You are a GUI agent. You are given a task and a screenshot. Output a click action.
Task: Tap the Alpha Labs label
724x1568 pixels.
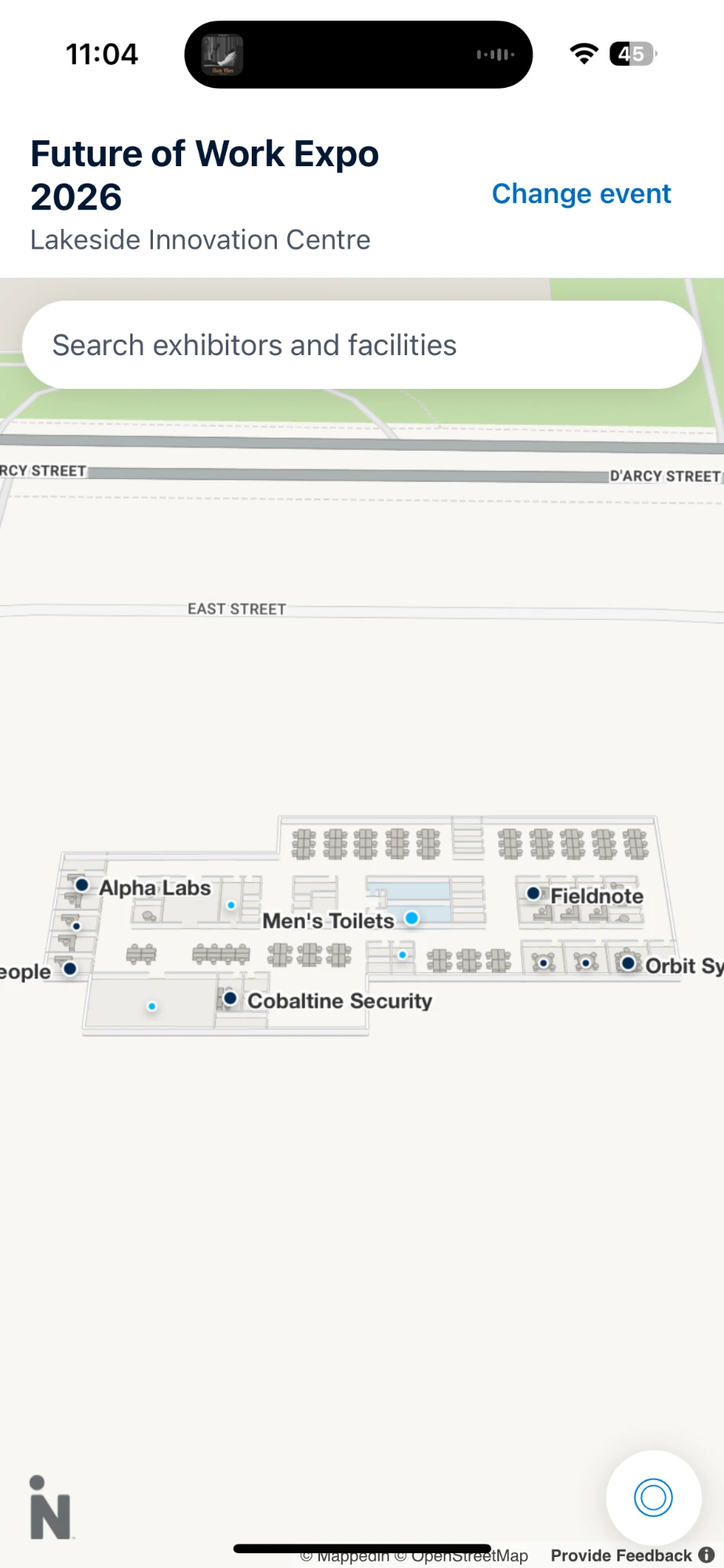coord(155,887)
